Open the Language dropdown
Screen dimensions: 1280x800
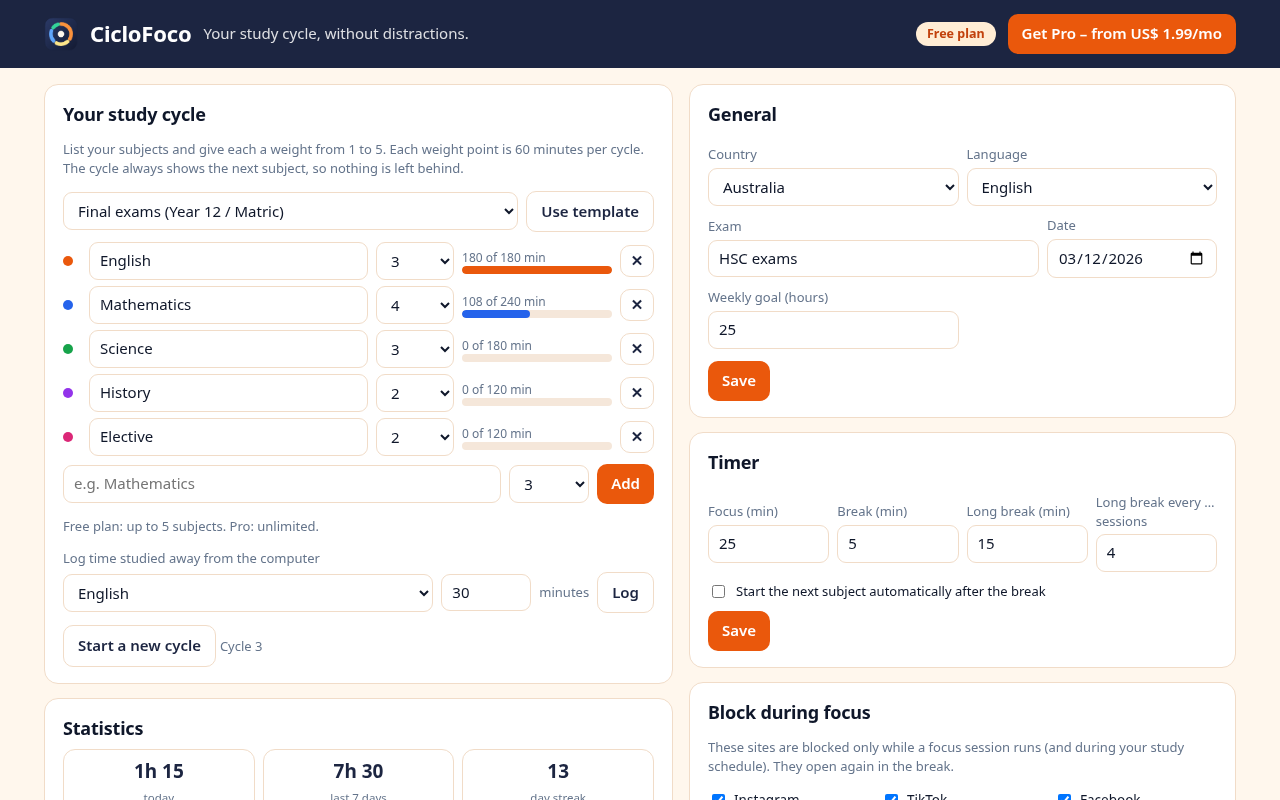[x=1092, y=187]
